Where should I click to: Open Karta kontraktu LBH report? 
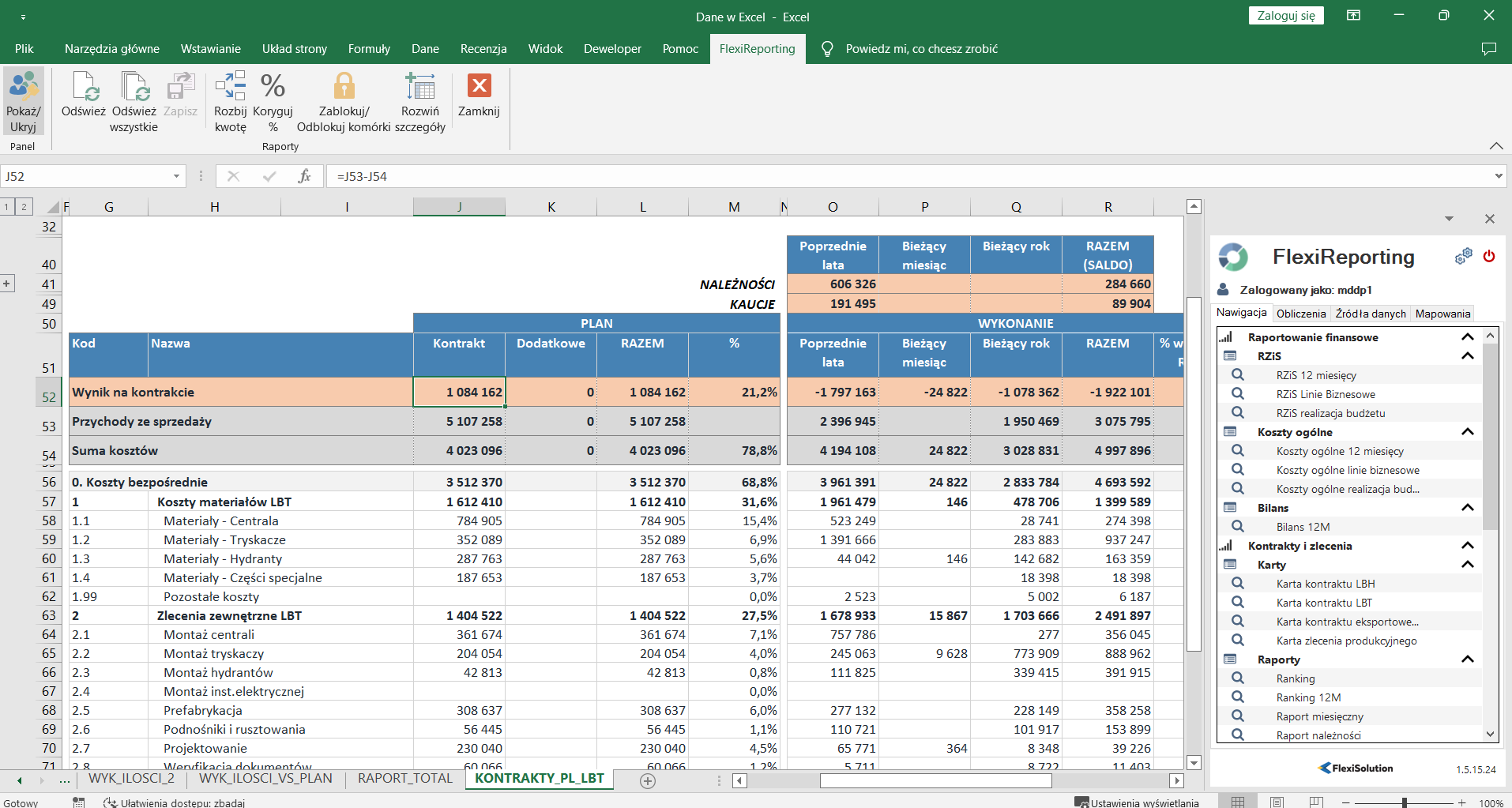(1325, 584)
